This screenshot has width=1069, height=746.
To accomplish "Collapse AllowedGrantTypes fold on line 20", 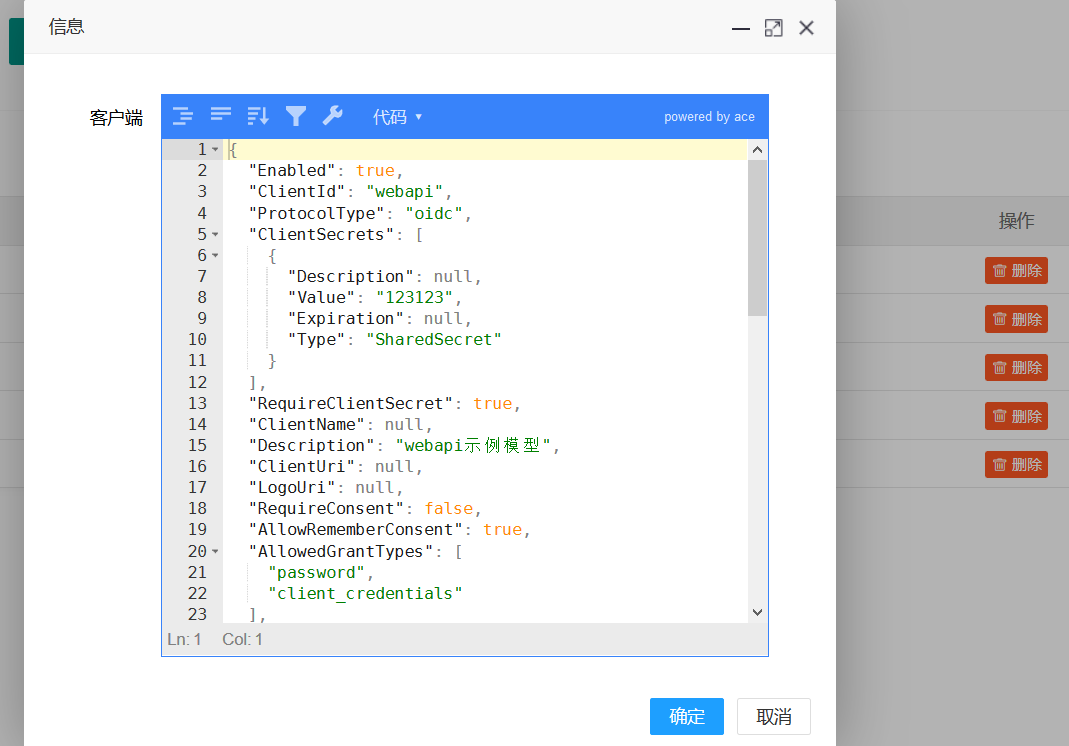I will (215, 551).
